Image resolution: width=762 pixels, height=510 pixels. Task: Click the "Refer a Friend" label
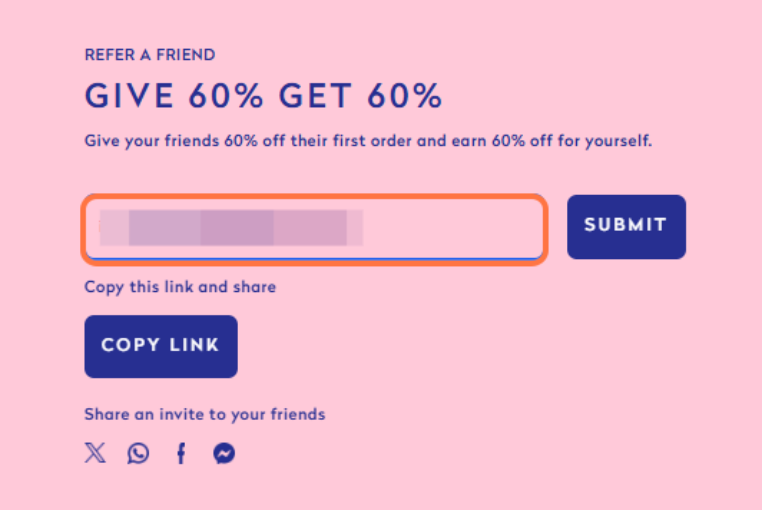(150, 55)
